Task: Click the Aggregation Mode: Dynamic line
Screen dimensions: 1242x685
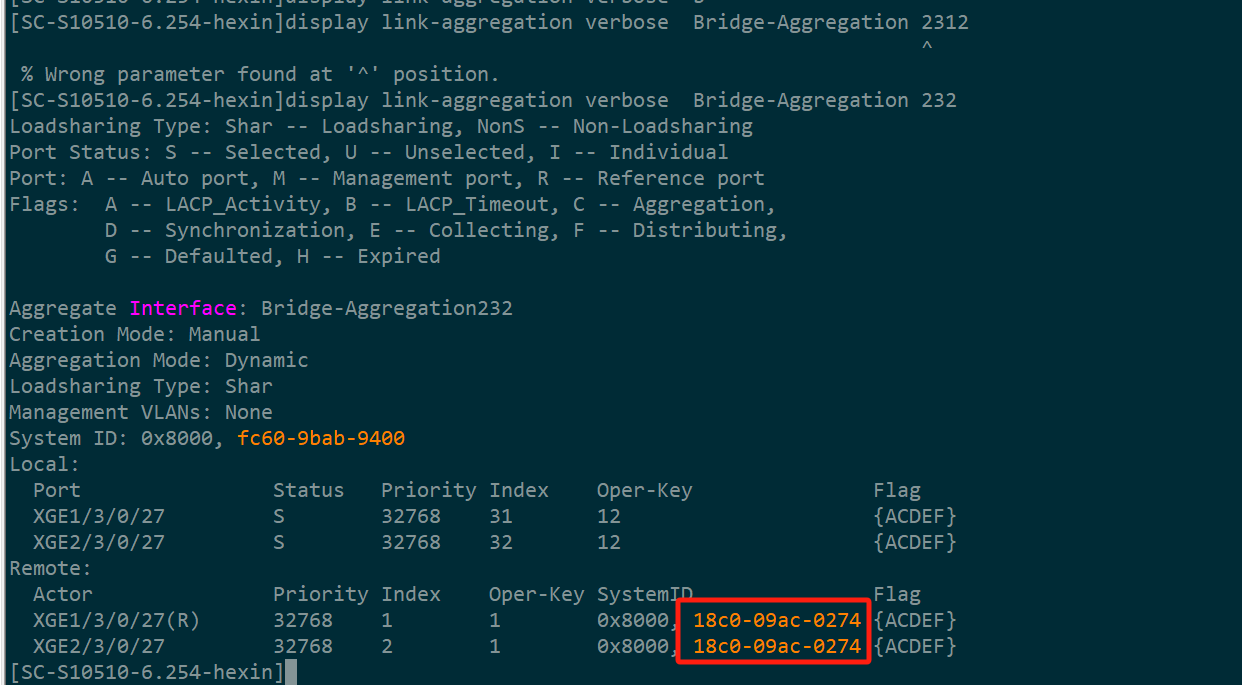Action: [x=159, y=360]
